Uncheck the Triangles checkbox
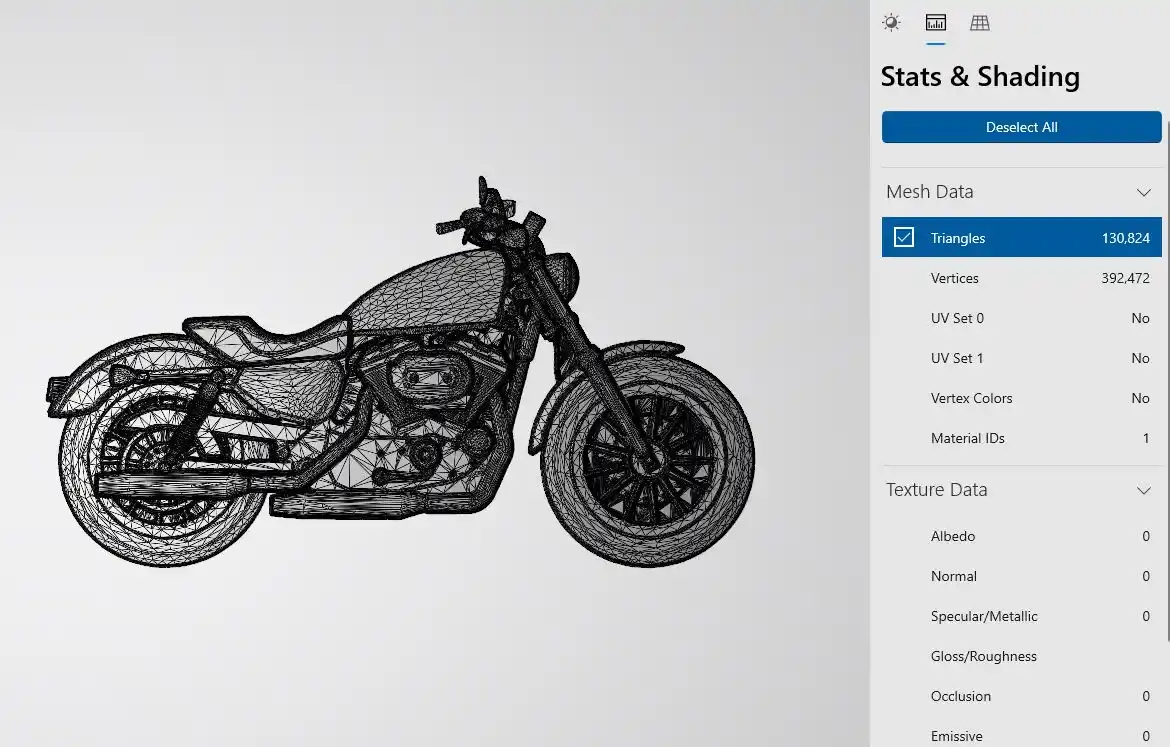1170x747 pixels. pos(904,238)
